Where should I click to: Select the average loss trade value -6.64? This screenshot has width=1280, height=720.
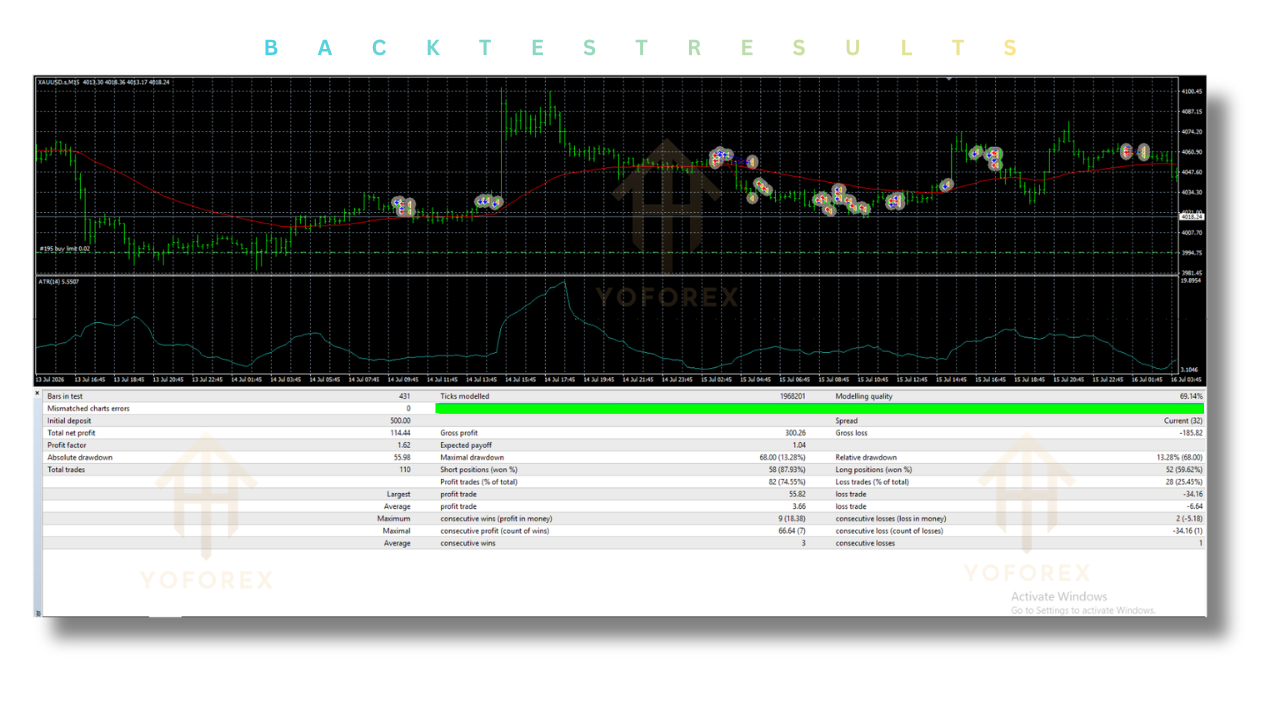point(1194,506)
